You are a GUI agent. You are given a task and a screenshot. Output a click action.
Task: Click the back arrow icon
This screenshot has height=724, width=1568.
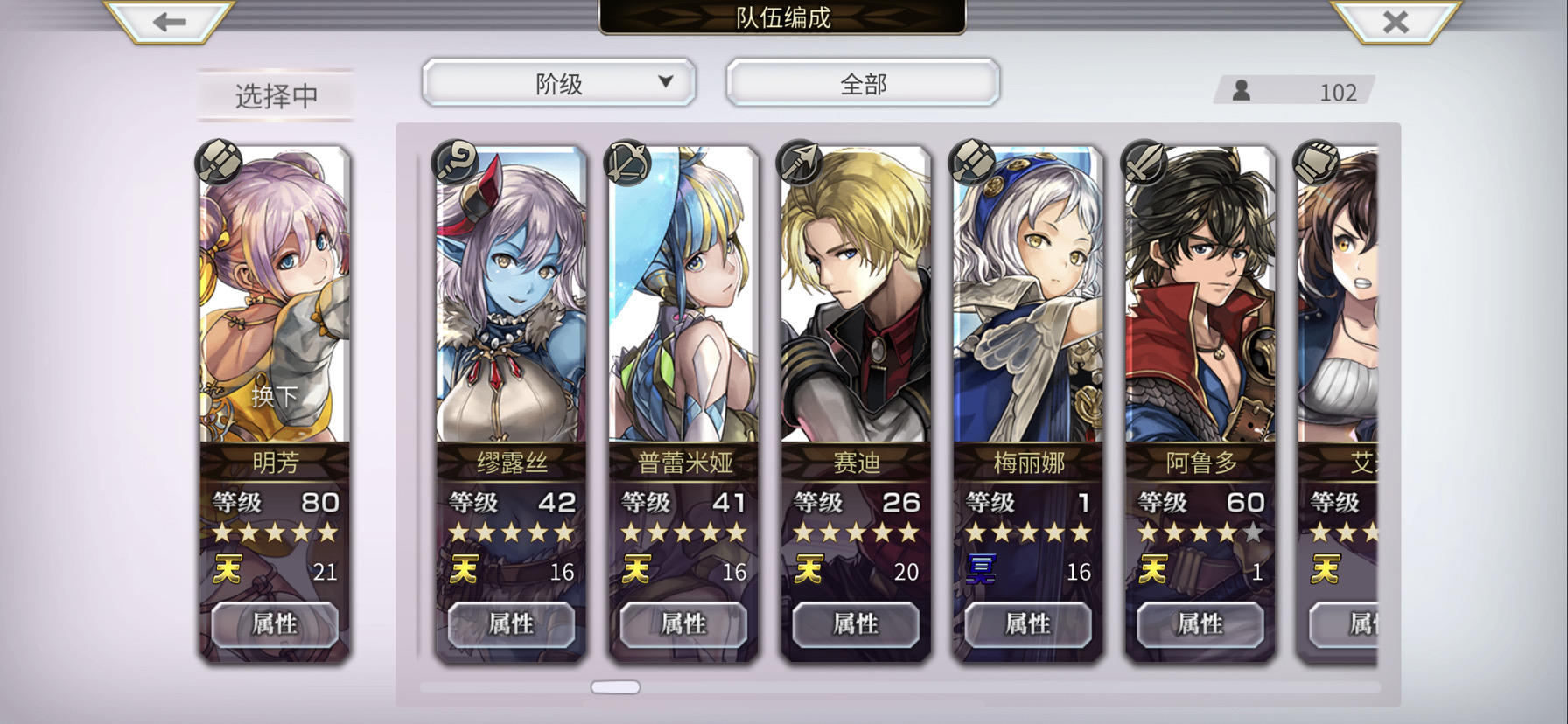click(169, 21)
